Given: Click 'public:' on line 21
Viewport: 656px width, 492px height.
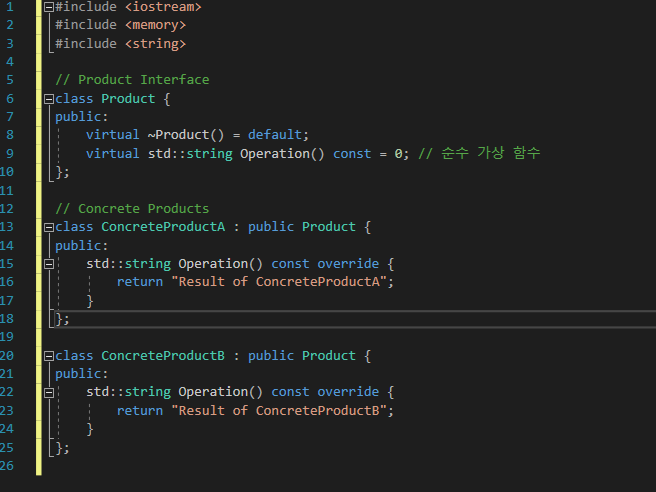Looking at the screenshot, I should (82, 374).
